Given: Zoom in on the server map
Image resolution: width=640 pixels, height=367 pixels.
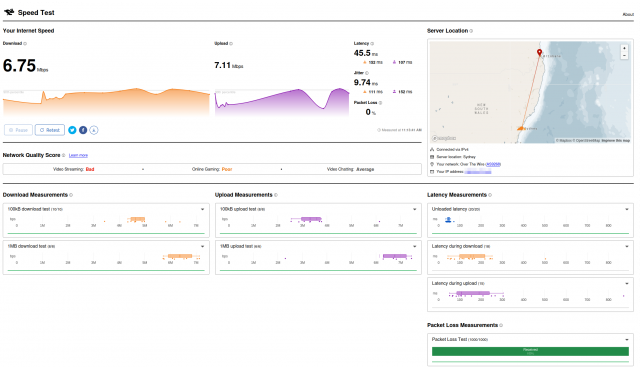Looking at the screenshot, I should pos(624,48).
